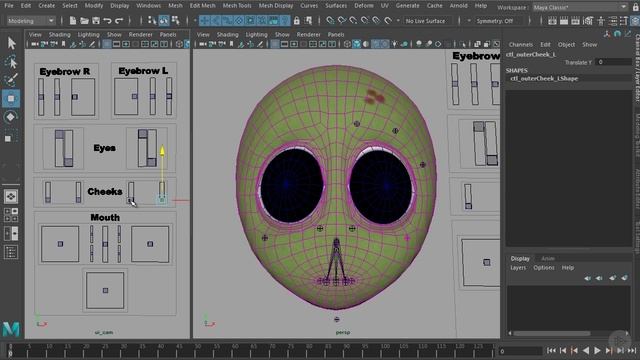Go to start of playback range
This screenshot has width=640, height=360.
551,350
